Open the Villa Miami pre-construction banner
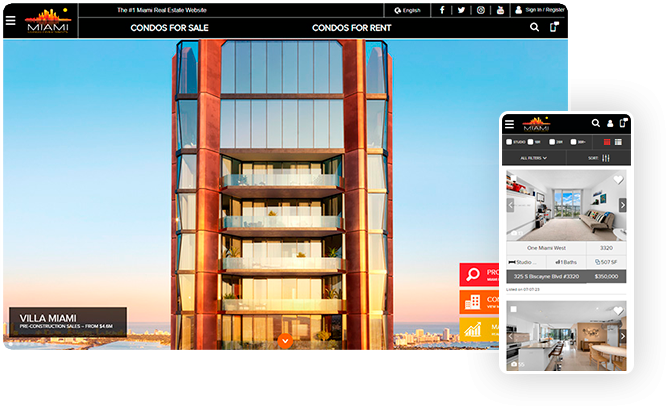The width and height of the screenshot is (666, 406). point(67,321)
